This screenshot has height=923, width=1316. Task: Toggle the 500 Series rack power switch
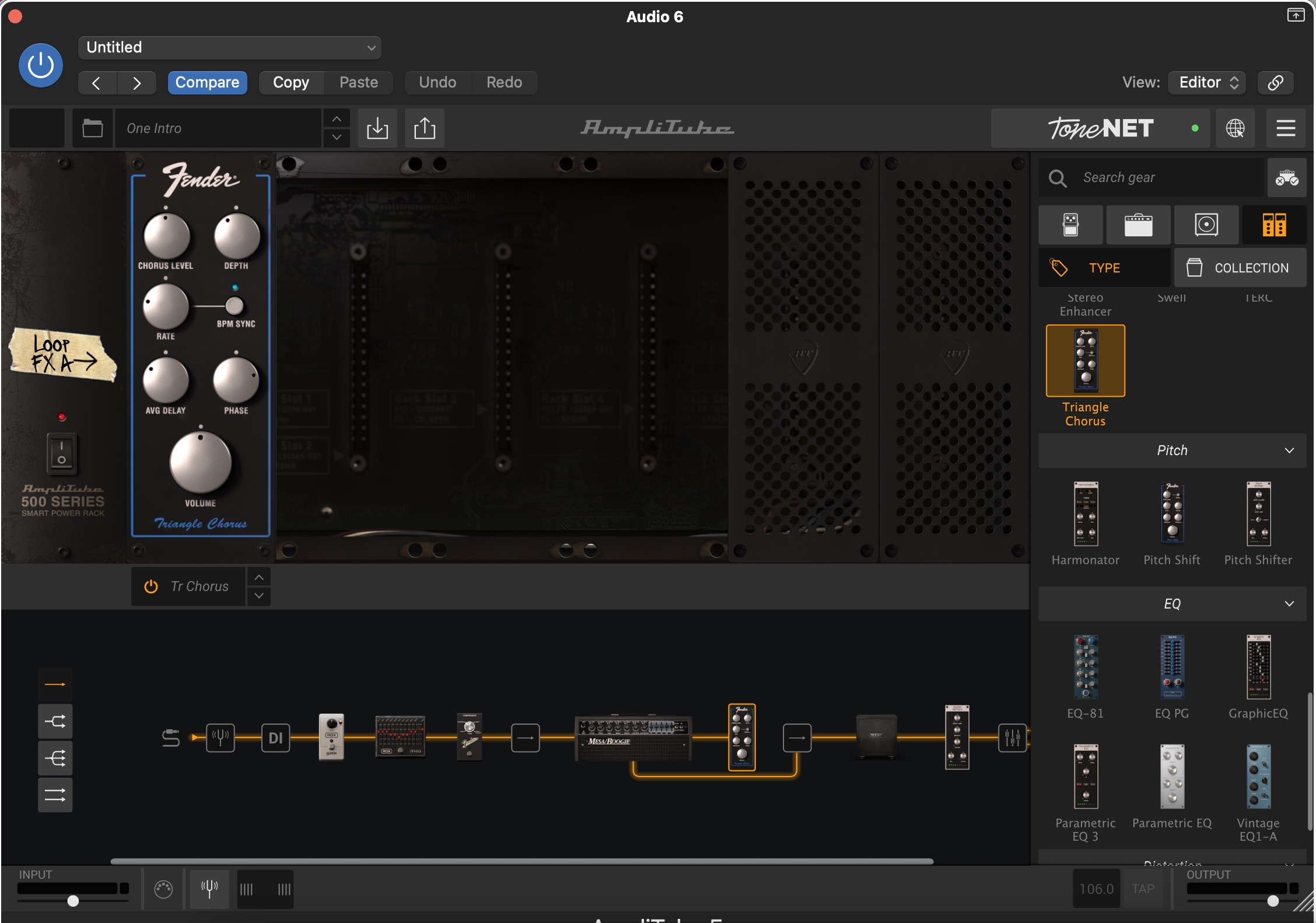pyautogui.click(x=62, y=453)
